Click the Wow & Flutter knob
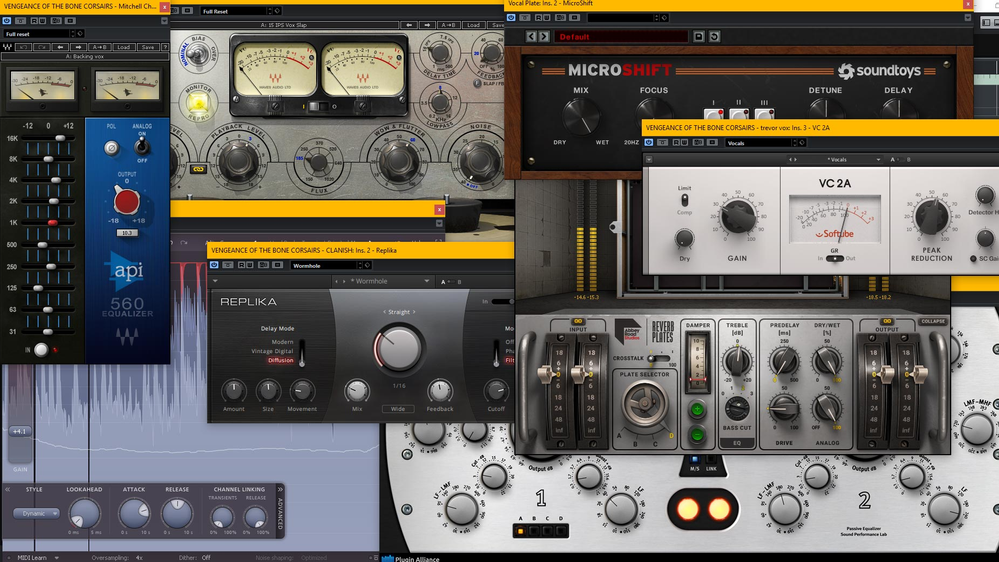 pyautogui.click(x=399, y=161)
